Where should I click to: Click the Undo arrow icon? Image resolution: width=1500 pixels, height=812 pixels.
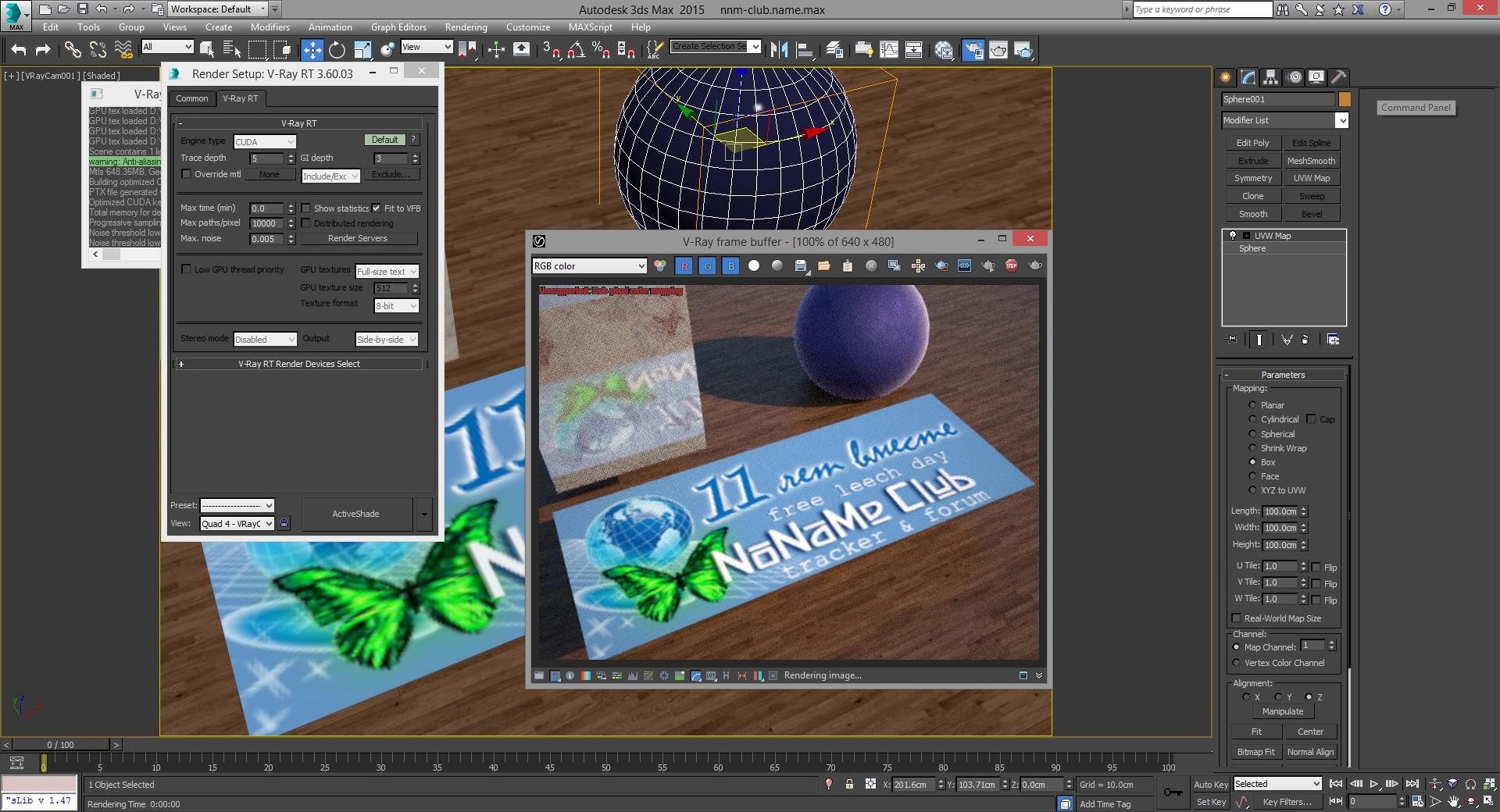click(19, 50)
